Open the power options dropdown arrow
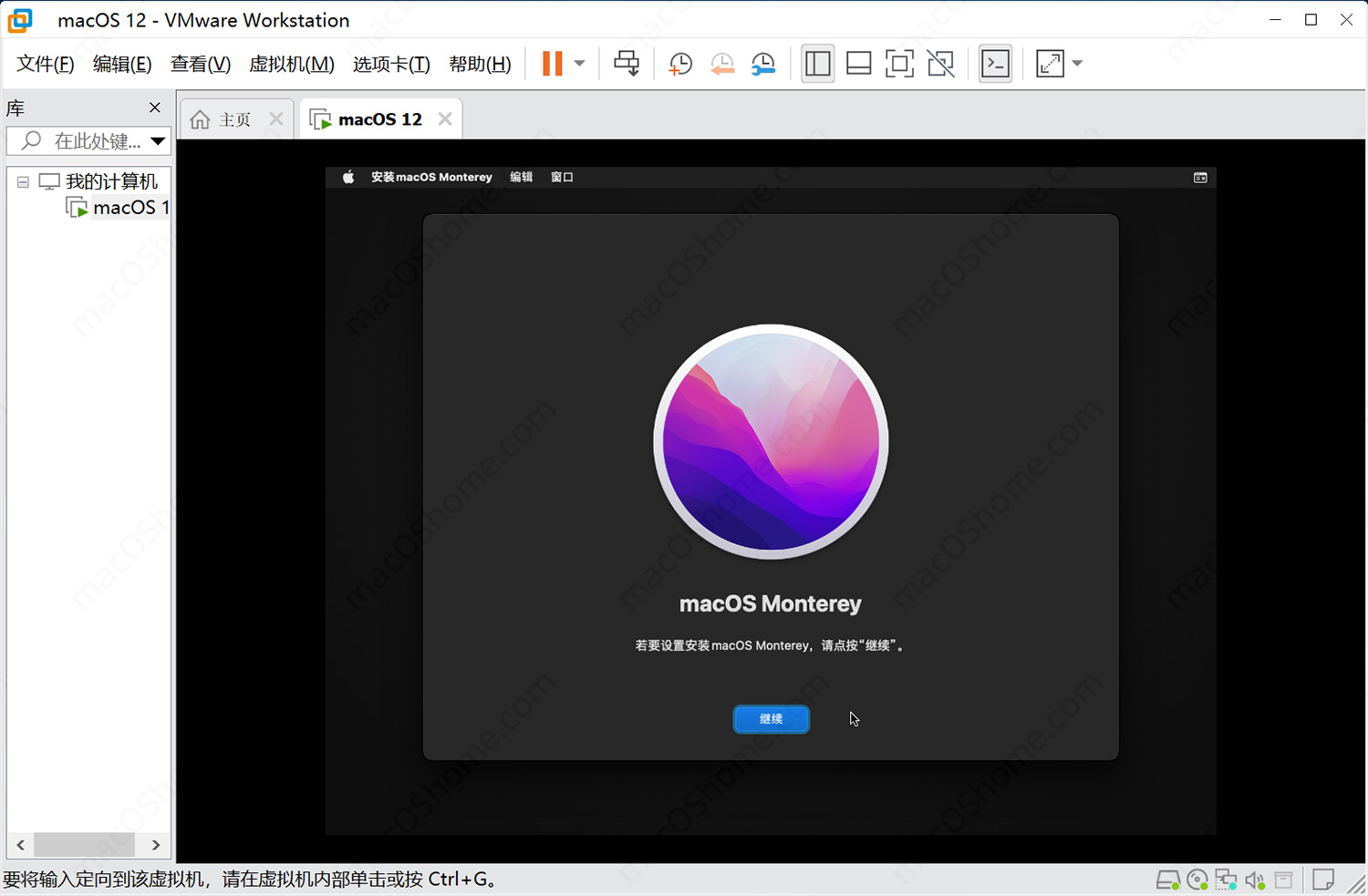Screen dimensions: 1368x896 pyautogui.click(x=579, y=64)
